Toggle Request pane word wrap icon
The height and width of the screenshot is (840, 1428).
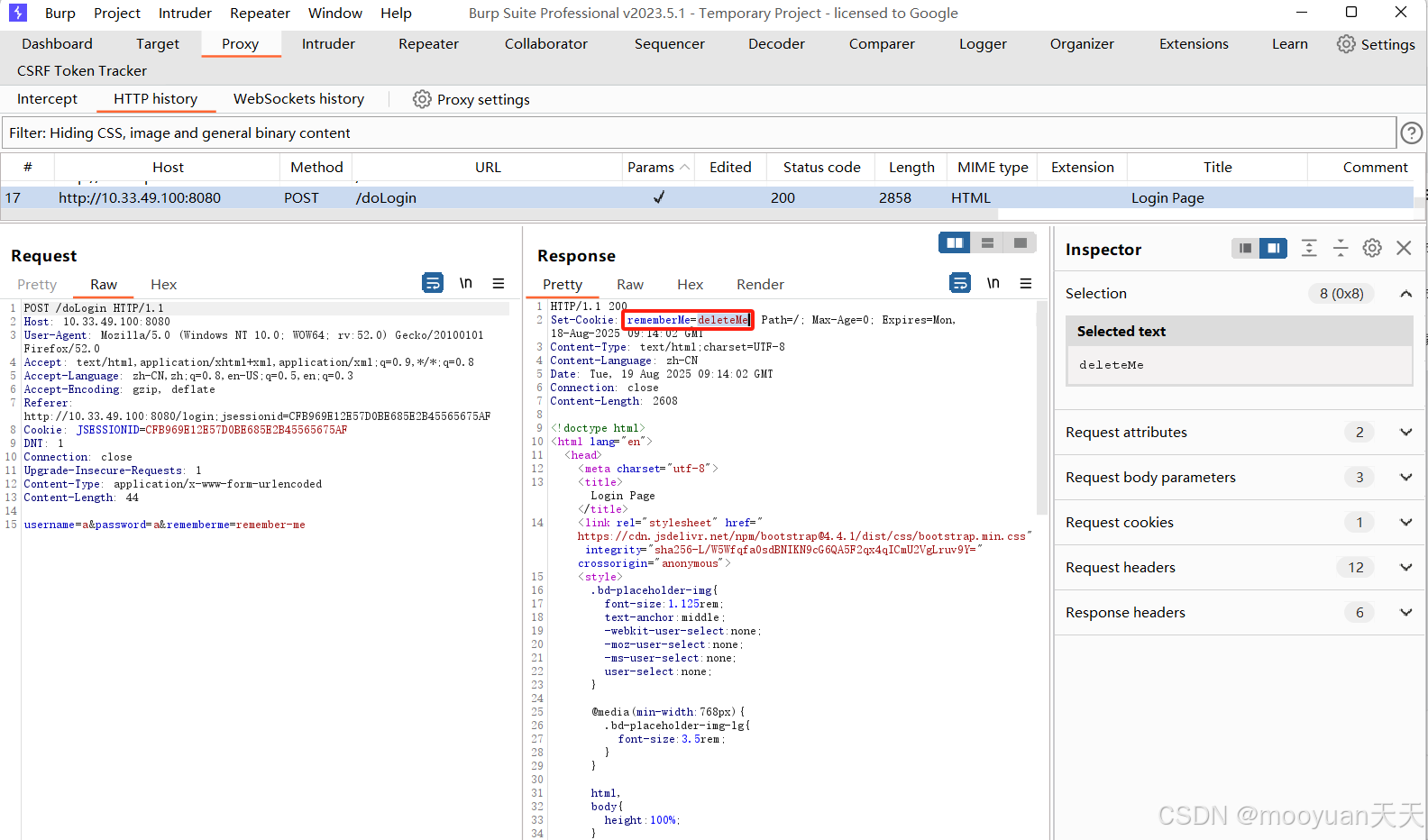(433, 283)
